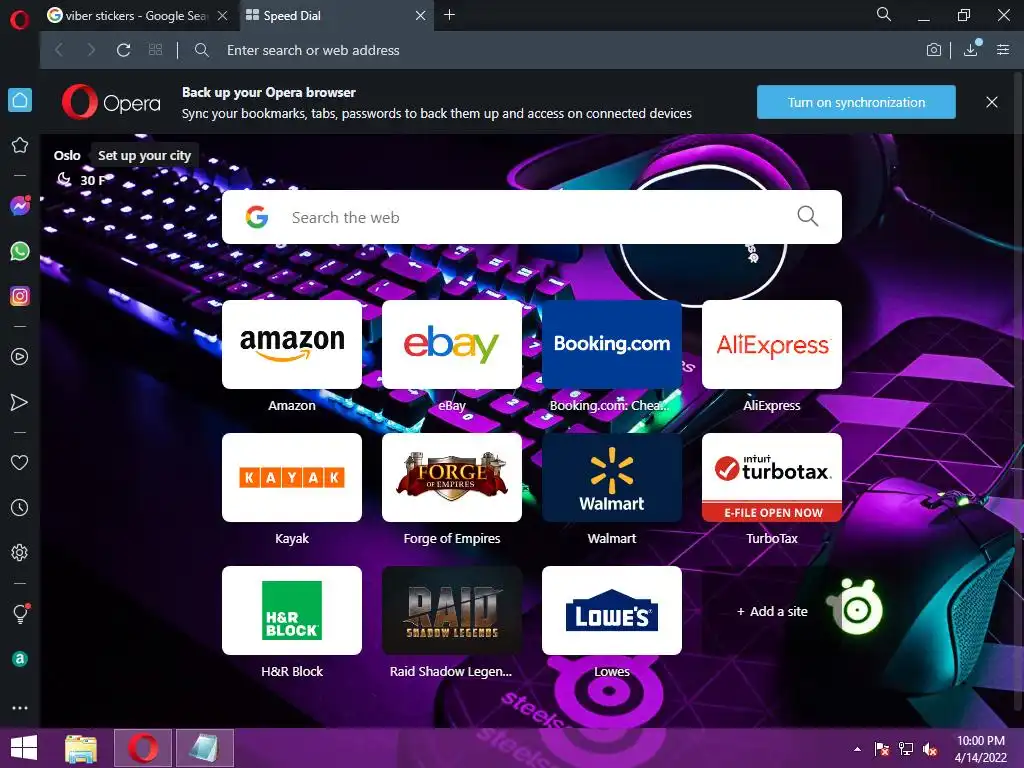This screenshot has height=768, width=1024.
Task: Close the Speed Dial tab
Action: click(421, 16)
